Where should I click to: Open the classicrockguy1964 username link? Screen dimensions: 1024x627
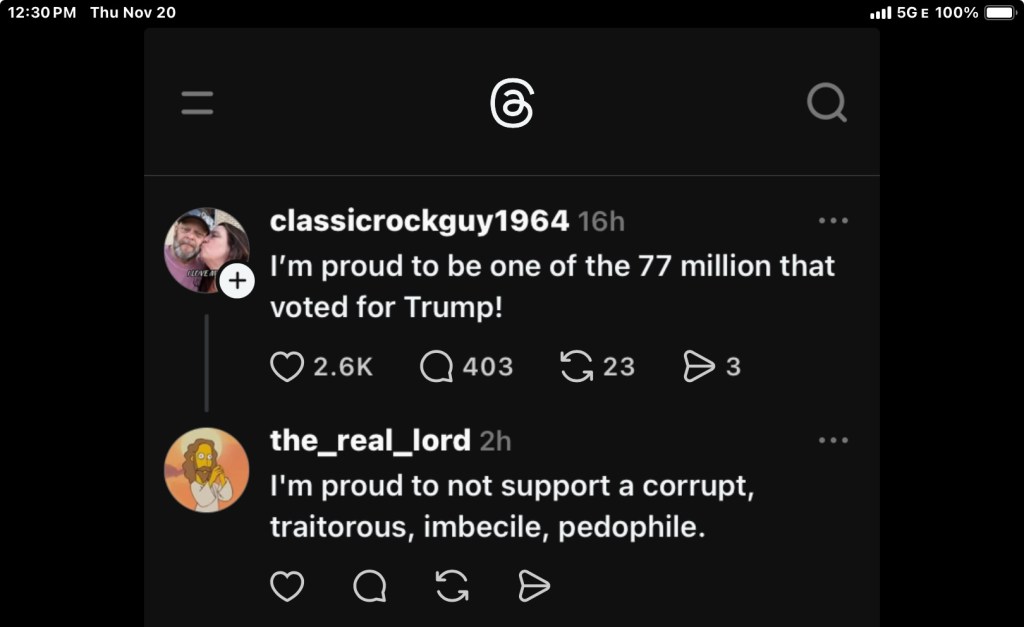419,221
